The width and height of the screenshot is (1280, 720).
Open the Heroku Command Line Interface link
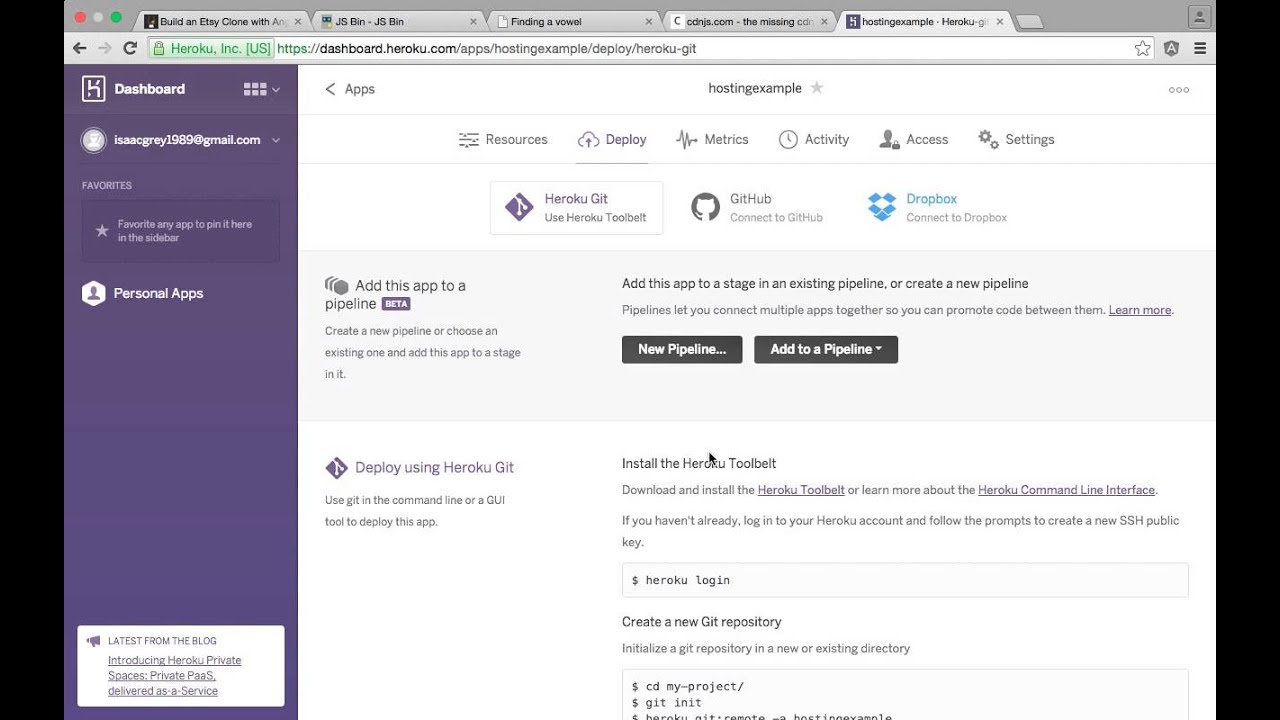[x=1066, y=490]
